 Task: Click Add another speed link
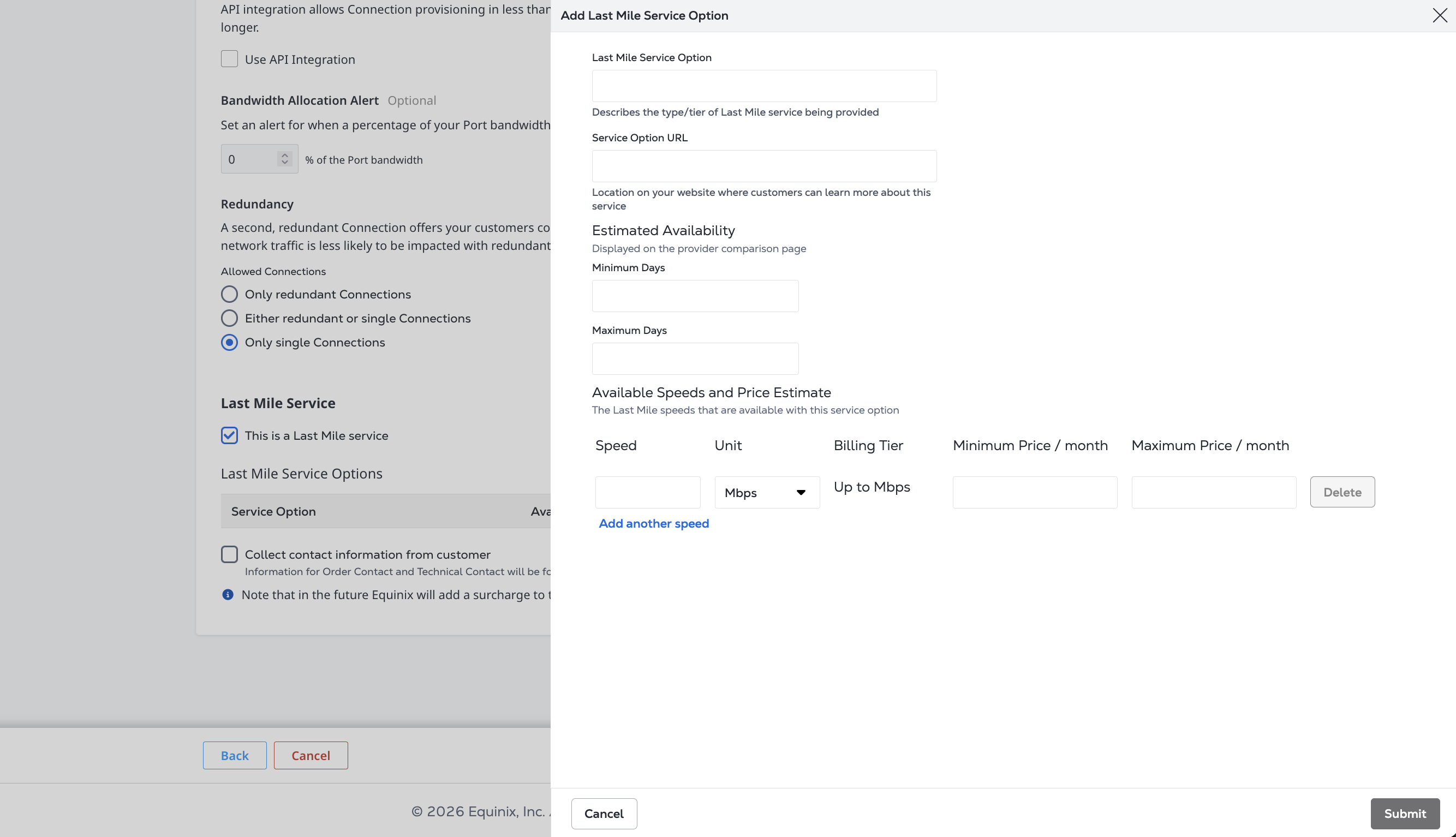(654, 523)
